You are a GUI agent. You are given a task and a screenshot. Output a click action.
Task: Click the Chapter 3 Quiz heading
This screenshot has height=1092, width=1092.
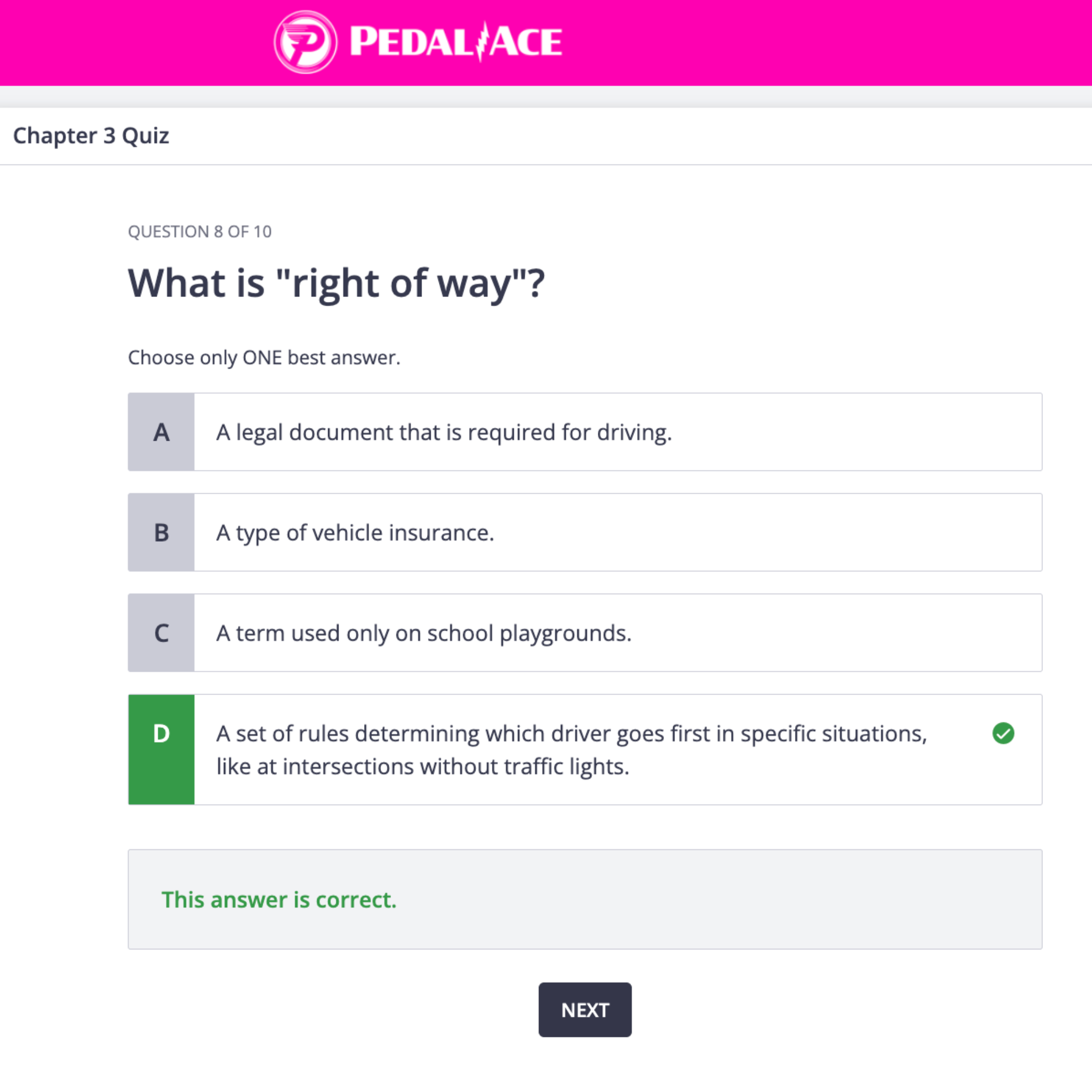coord(91,135)
